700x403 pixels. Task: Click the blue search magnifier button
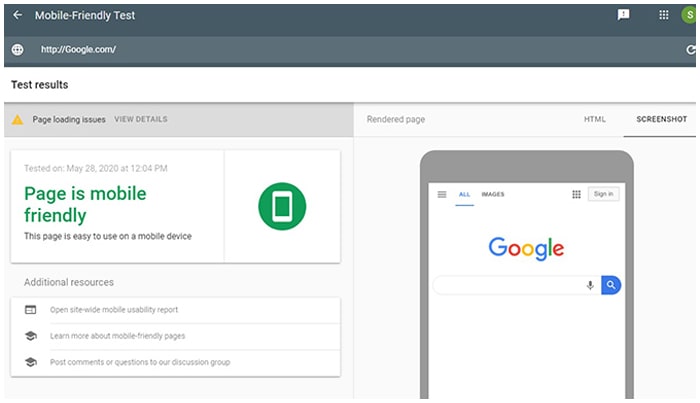coord(611,285)
